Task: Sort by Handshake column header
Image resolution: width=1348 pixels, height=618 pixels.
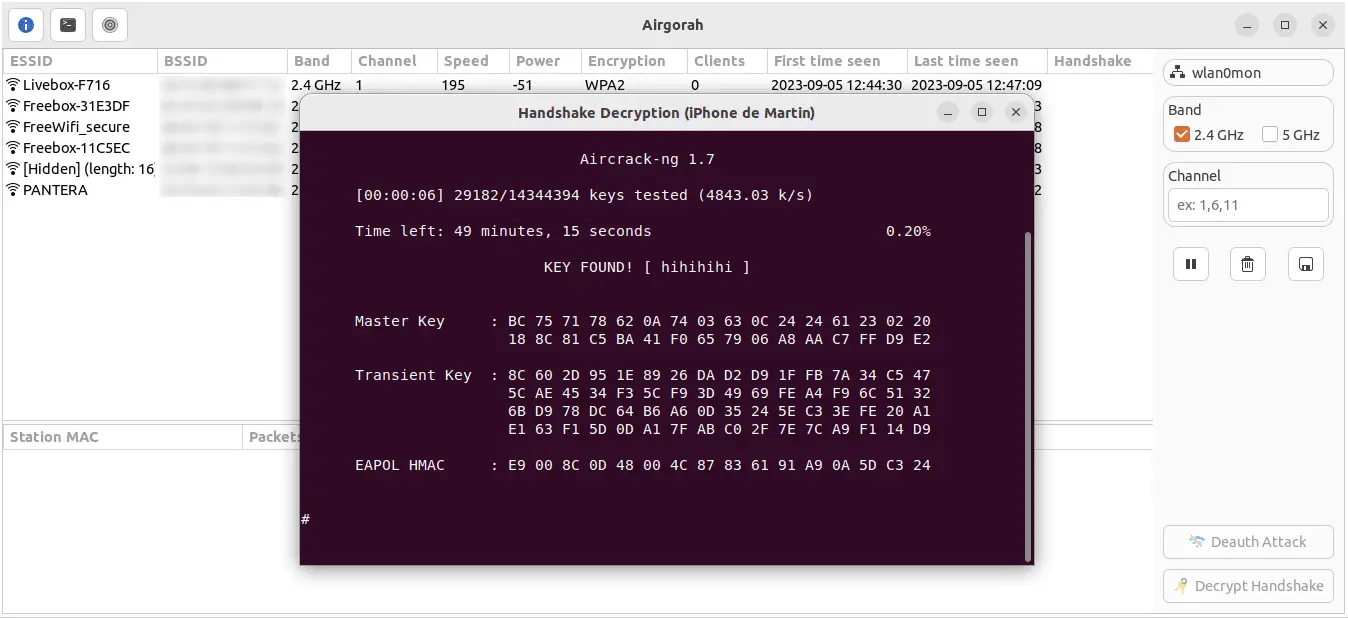Action: 1099,61
